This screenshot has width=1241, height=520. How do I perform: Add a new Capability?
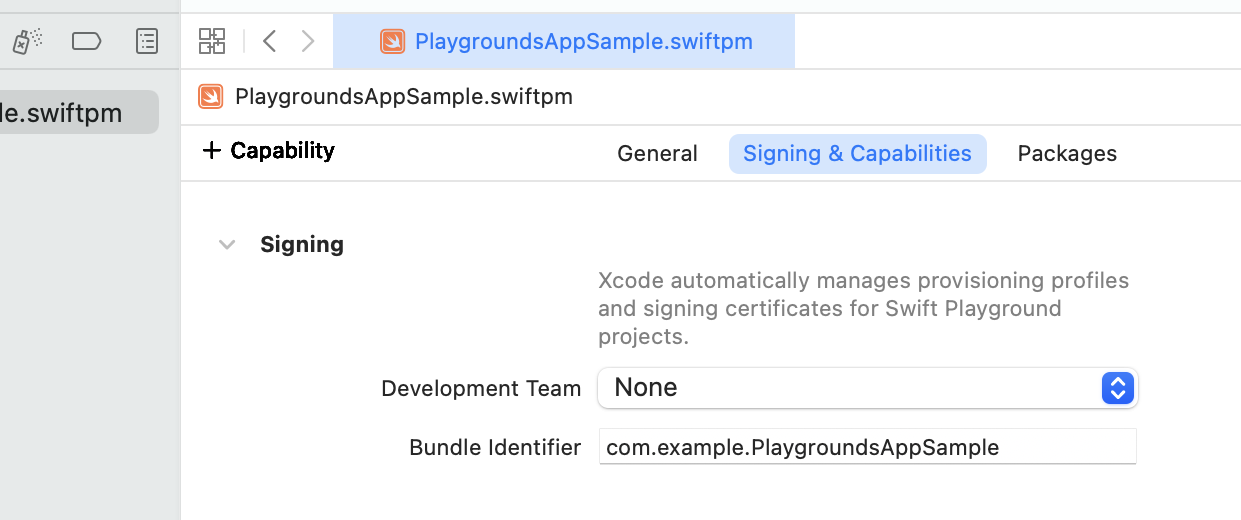pyautogui.click(x=268, y=151)
